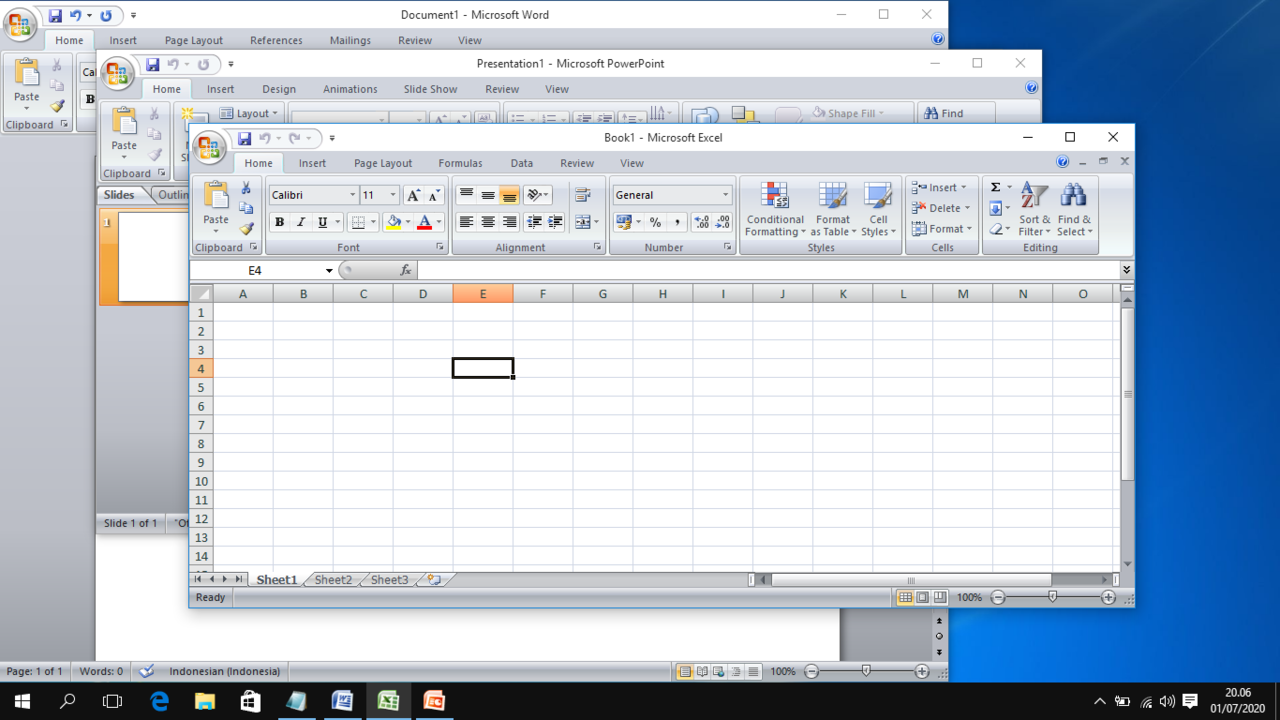Screen dimensions: 1280x720
Task: Open the Excel Data ribbon tab
Action: pos(522,163)
